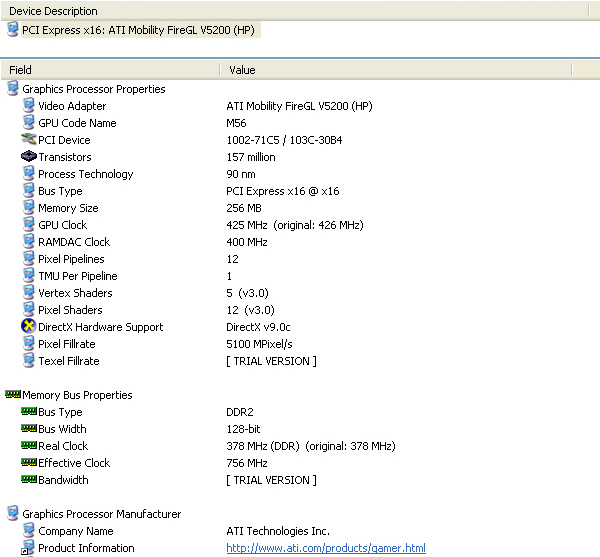This screenshot has height=557, width=600.
Task: Click the Real Clock memory icon
Action: point(29,445)
